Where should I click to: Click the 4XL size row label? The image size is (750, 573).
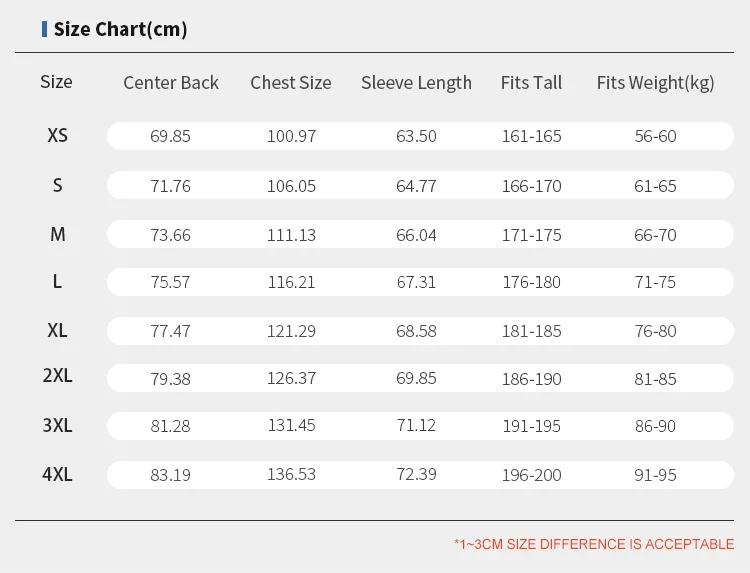click(57, 474)
